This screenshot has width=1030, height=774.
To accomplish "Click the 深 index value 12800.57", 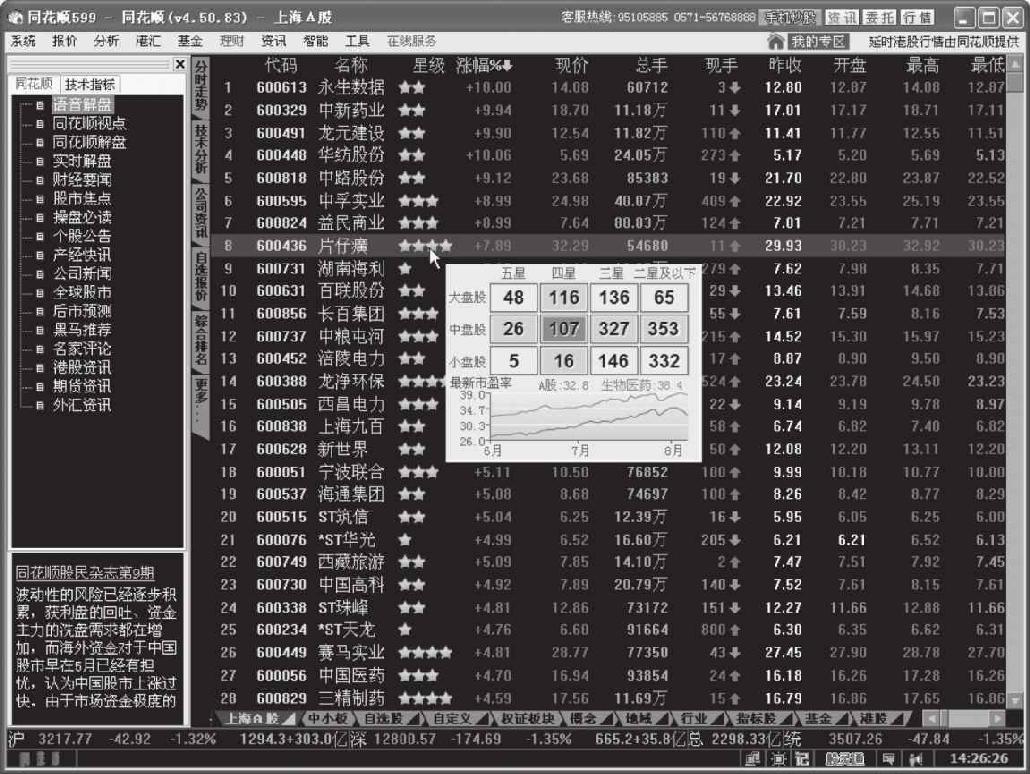I will [x=405, y=739].
